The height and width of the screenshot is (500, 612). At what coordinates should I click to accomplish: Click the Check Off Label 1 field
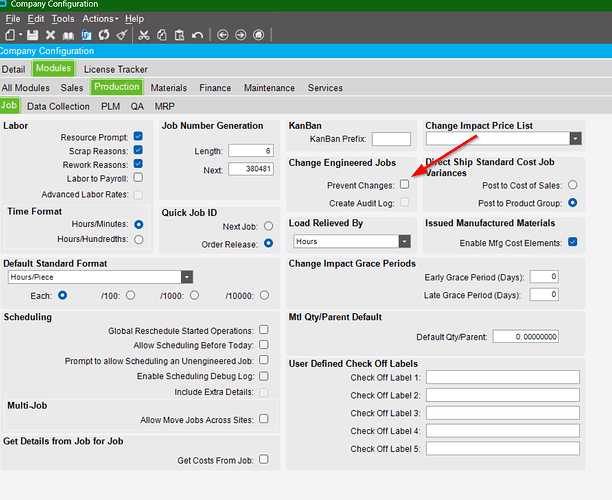coord(503,377)
